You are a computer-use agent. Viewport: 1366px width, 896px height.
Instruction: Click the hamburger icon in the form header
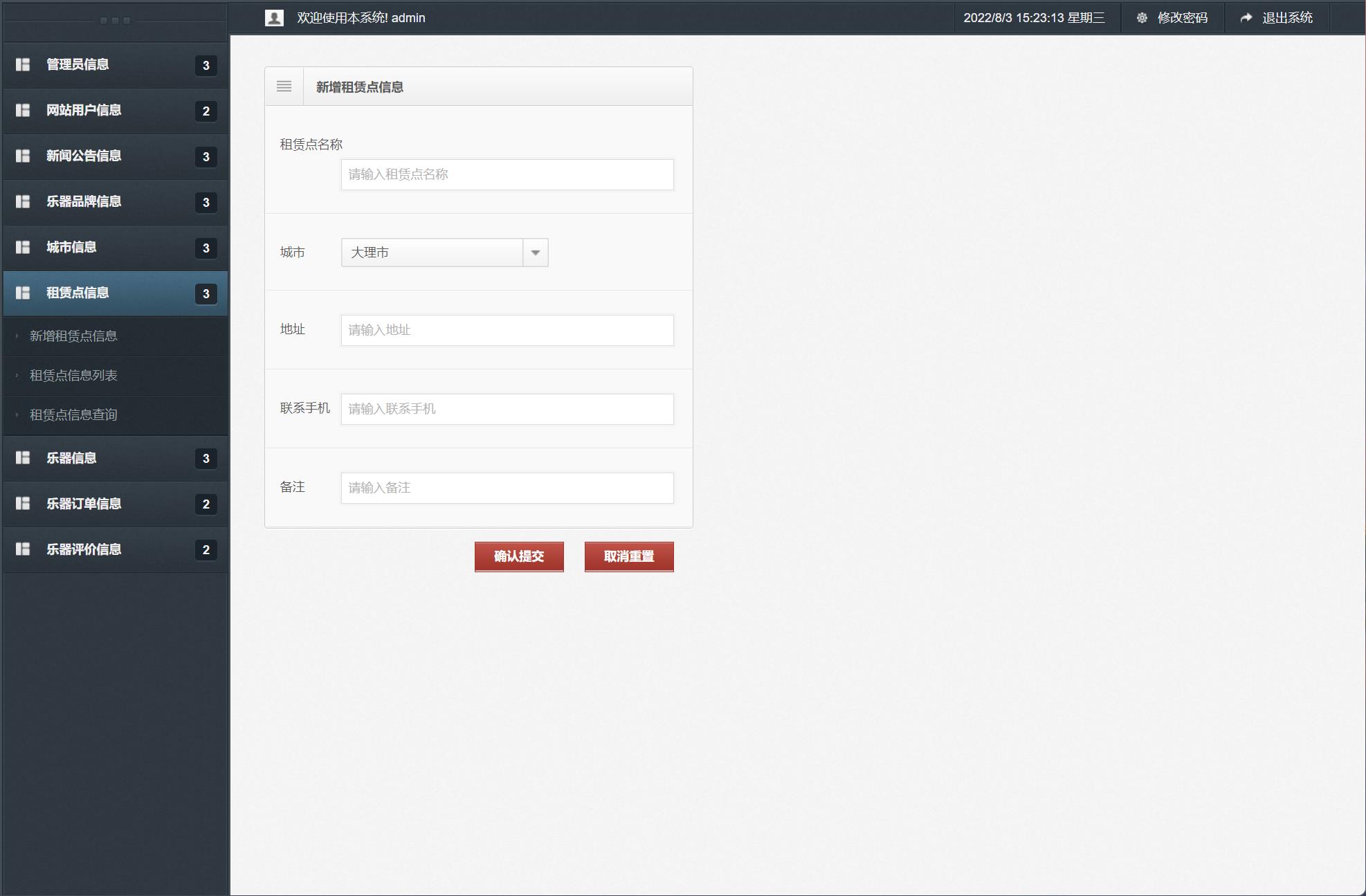coord(284,86)
